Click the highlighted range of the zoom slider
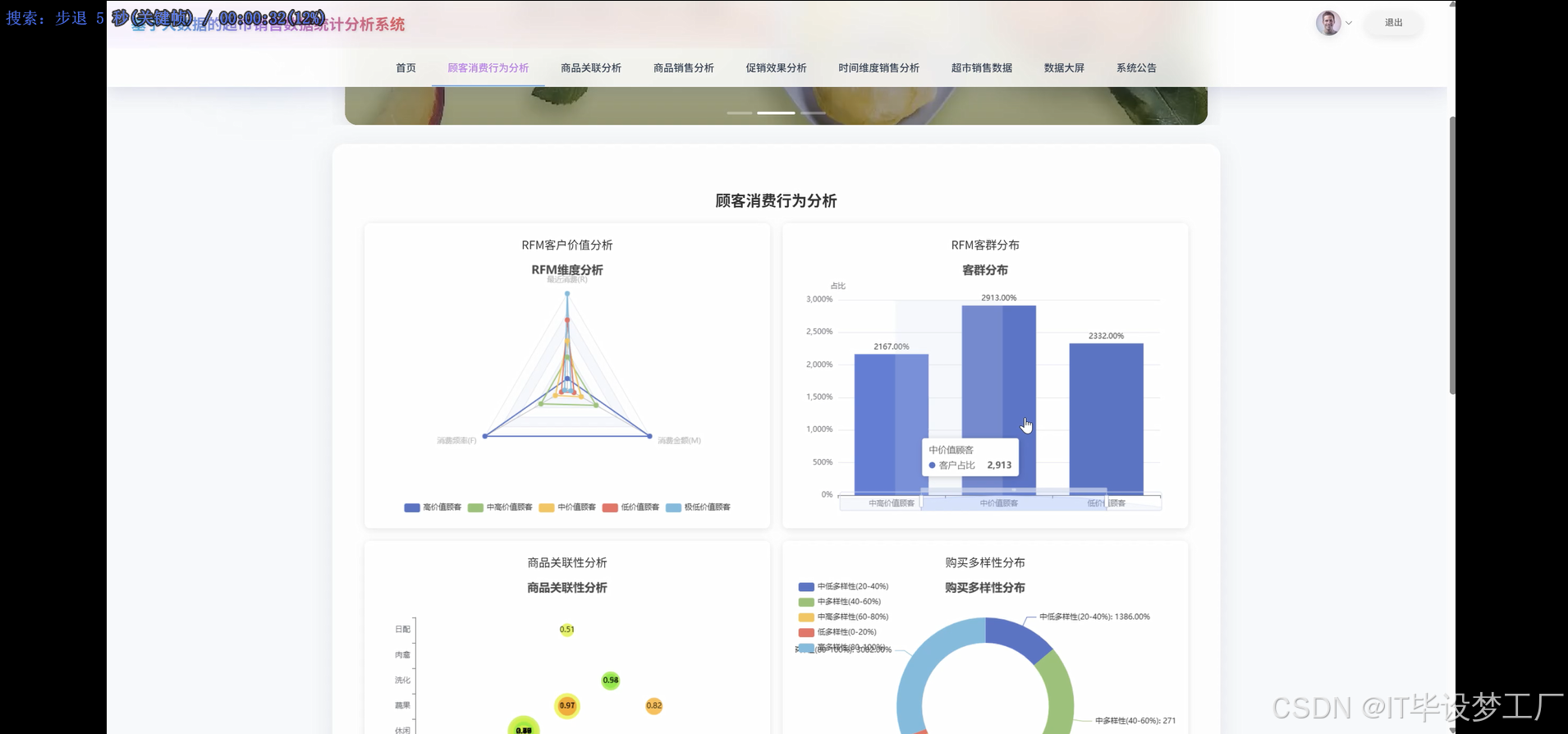This screenshot has width=1568, height=734. coord(1014,502)
